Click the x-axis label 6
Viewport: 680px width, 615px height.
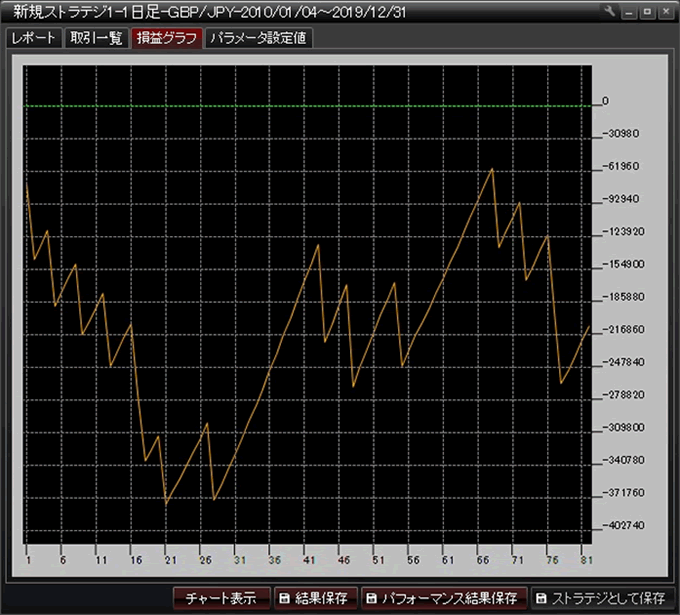pyautogui.click(x=63, y=560)
